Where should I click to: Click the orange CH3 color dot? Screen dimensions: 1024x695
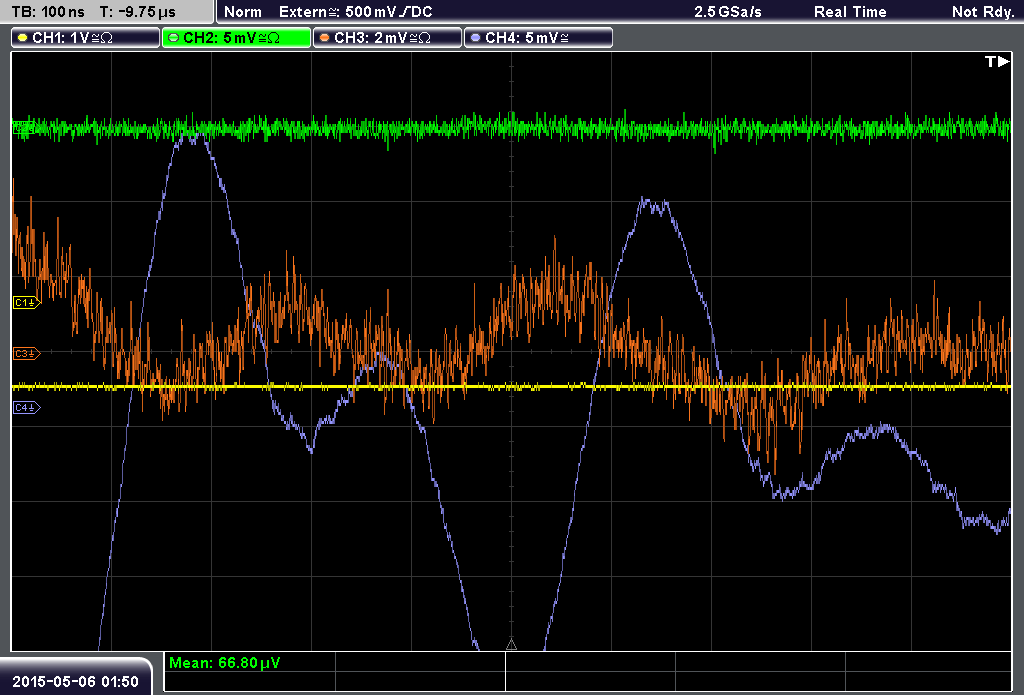pos(325,38)
